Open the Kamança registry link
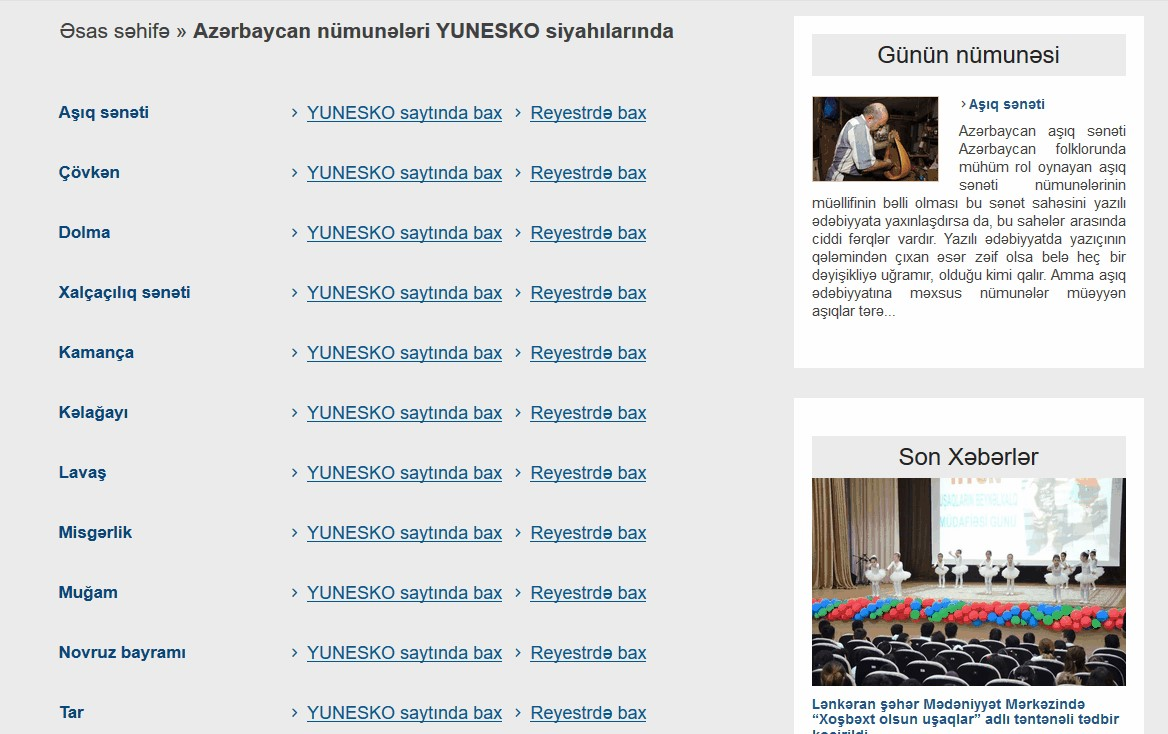 pyautogui.click(x=588, y=353)
